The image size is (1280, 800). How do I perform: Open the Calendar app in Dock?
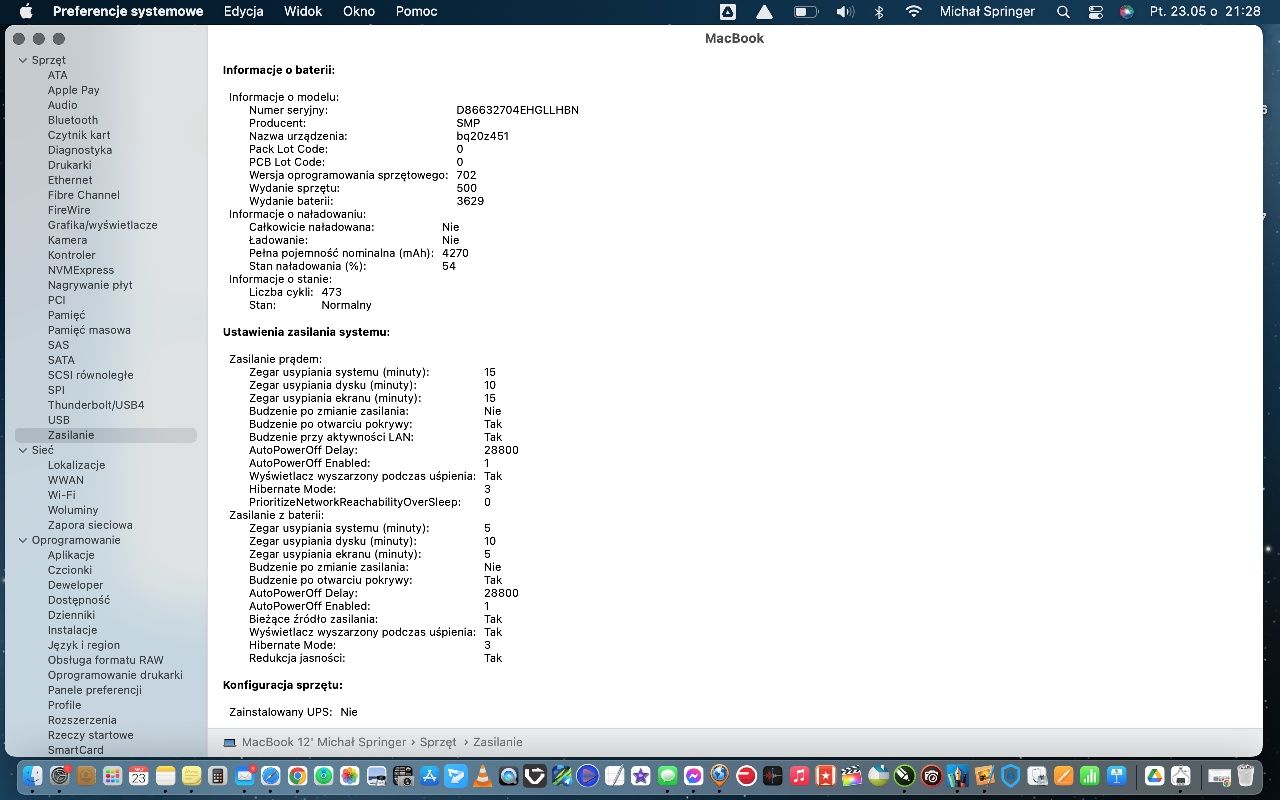tap(138, 776)
